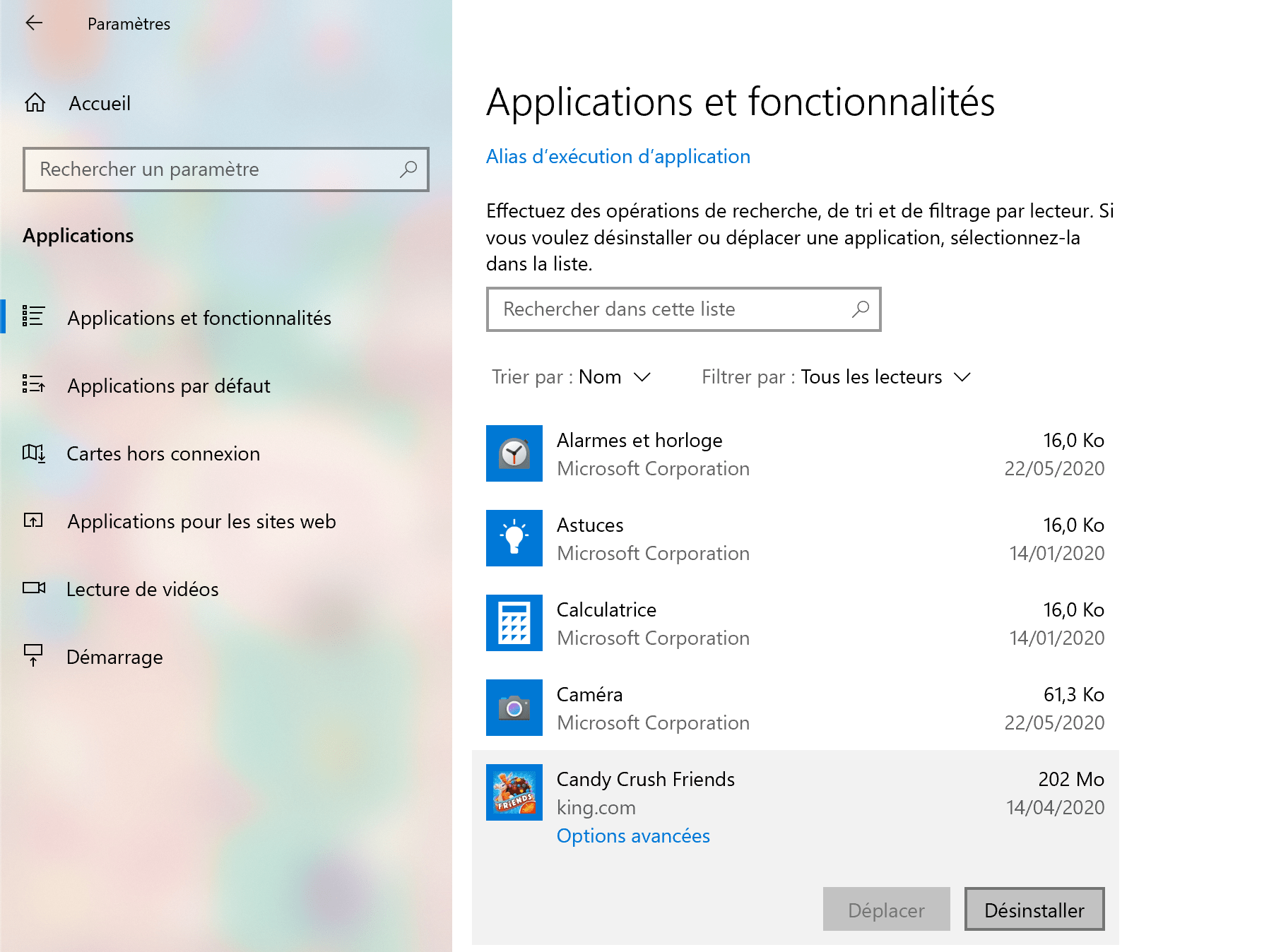Switch to Lecture de vidéos
This screenshot has width=1269, height=952.
143,589
